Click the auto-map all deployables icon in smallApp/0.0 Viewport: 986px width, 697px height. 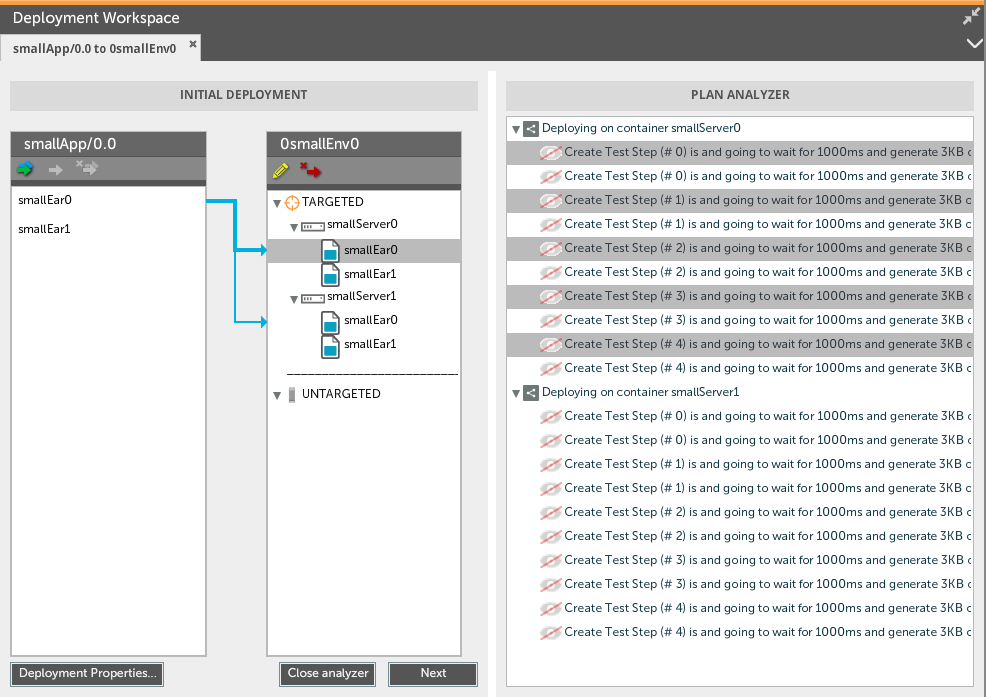point(25,169)
